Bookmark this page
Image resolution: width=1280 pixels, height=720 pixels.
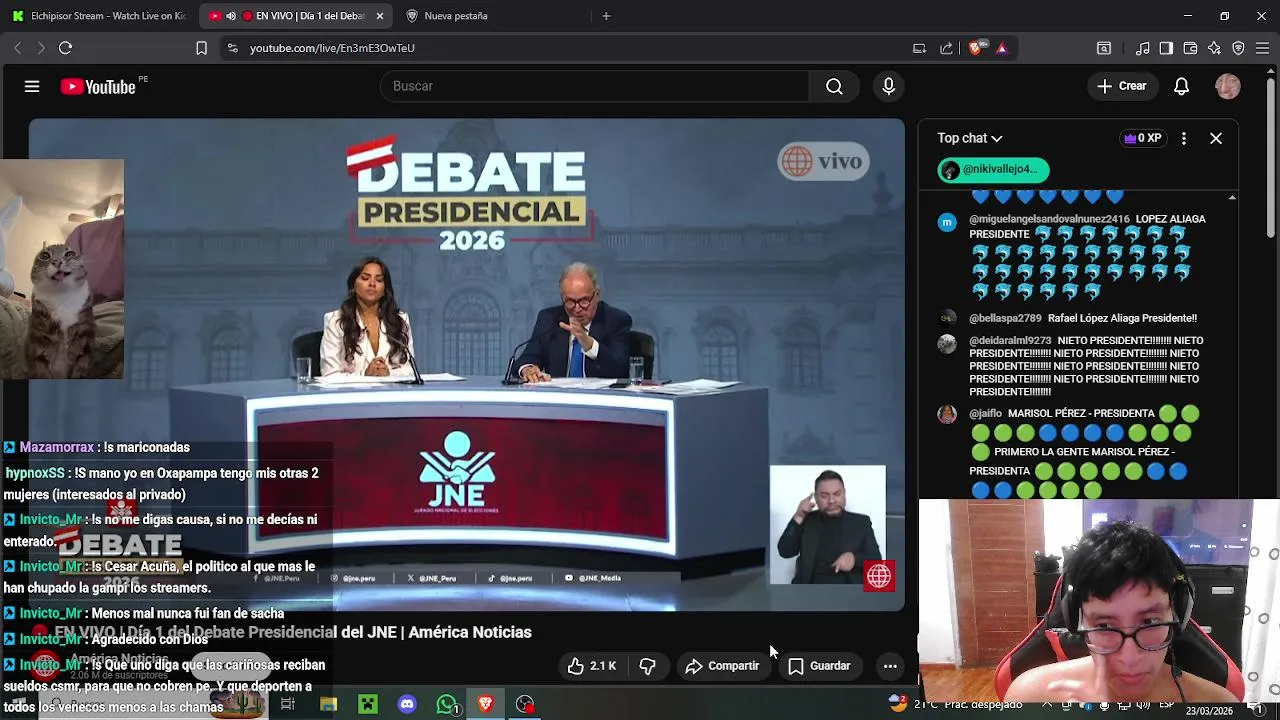click(x=201, y=48)
